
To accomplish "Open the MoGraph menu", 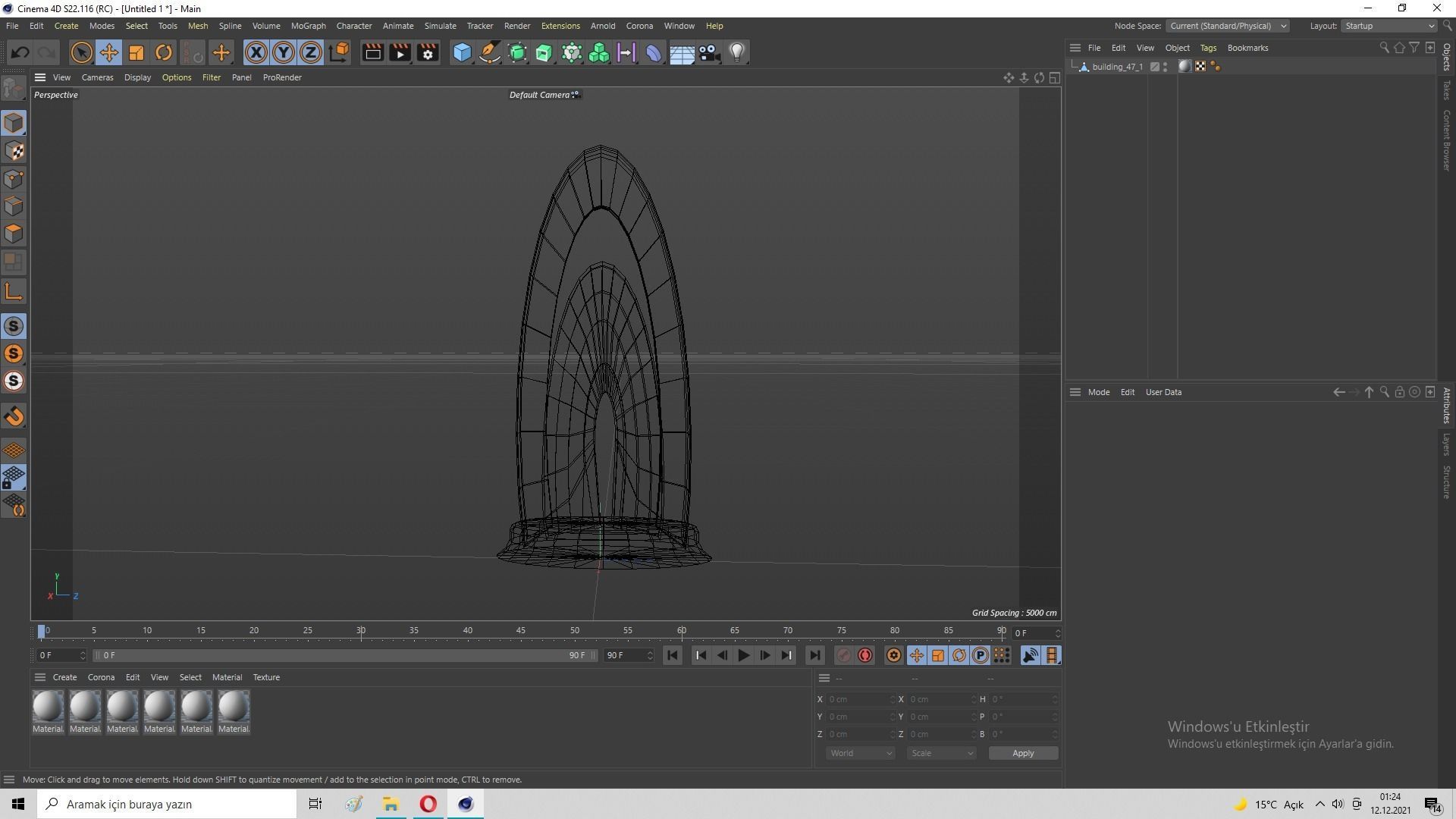I will (308, 26).
